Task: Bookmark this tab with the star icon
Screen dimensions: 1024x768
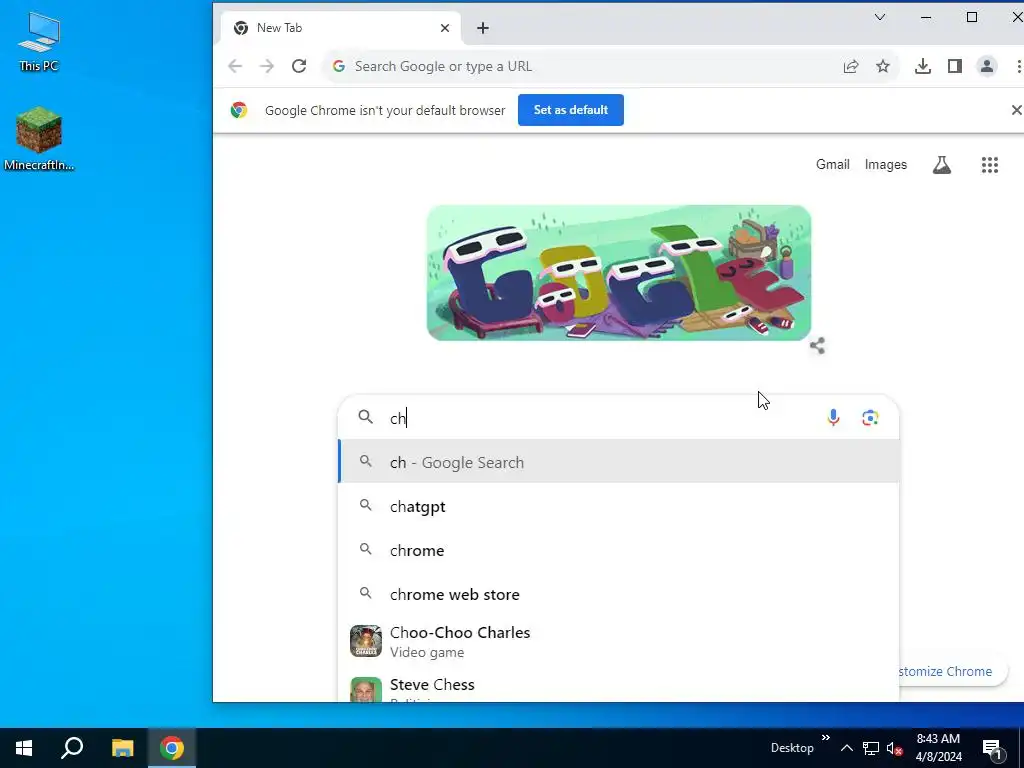Action: (883, 66)
